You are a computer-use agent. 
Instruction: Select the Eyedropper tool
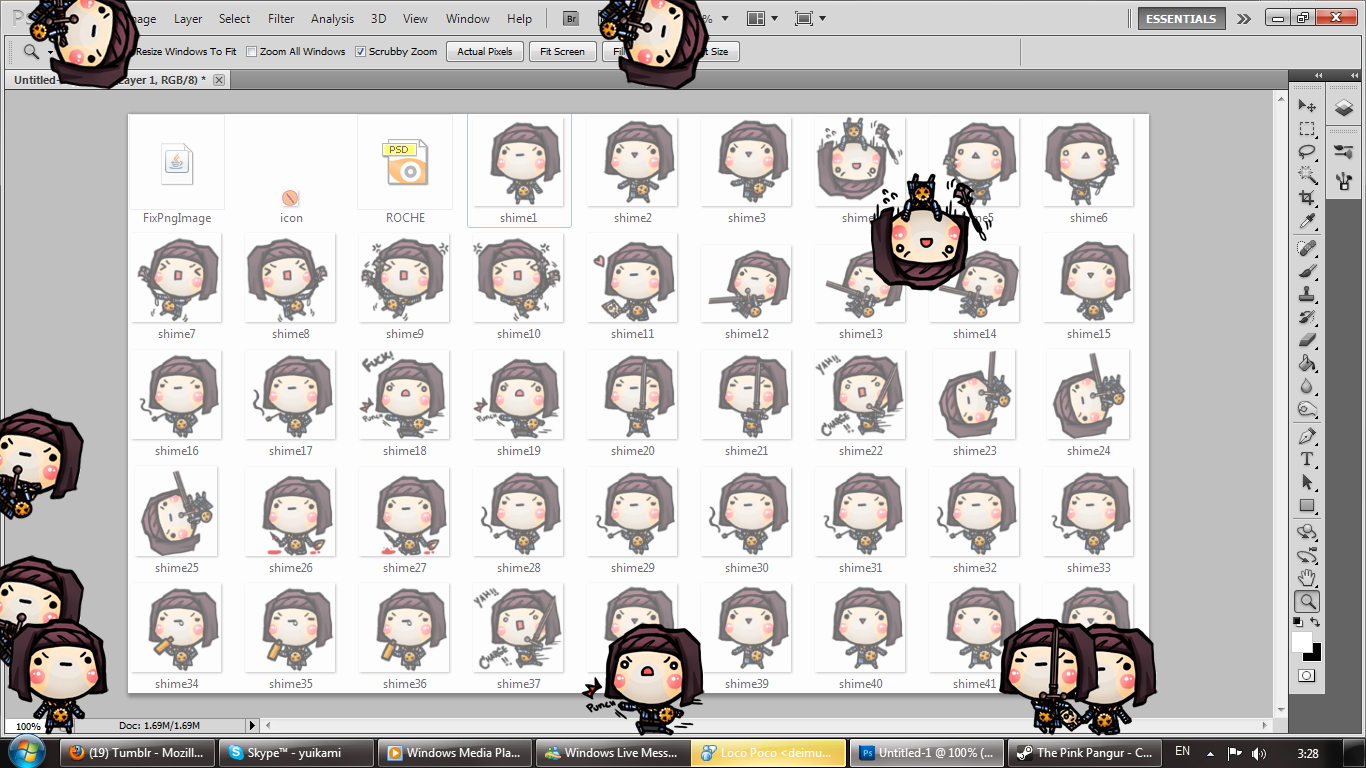pyautogui.click(x=1306, y=221)
